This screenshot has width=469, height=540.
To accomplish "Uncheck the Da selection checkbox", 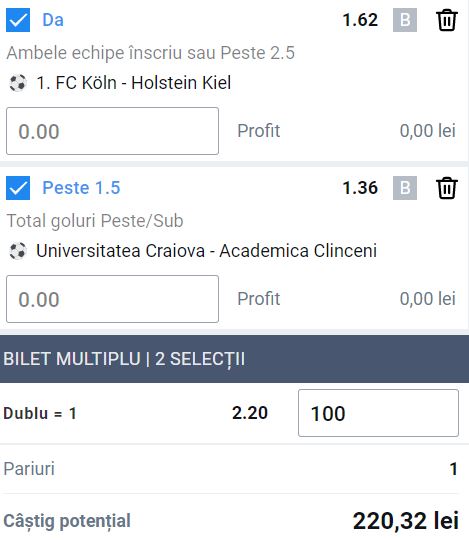I will point(18,20).
